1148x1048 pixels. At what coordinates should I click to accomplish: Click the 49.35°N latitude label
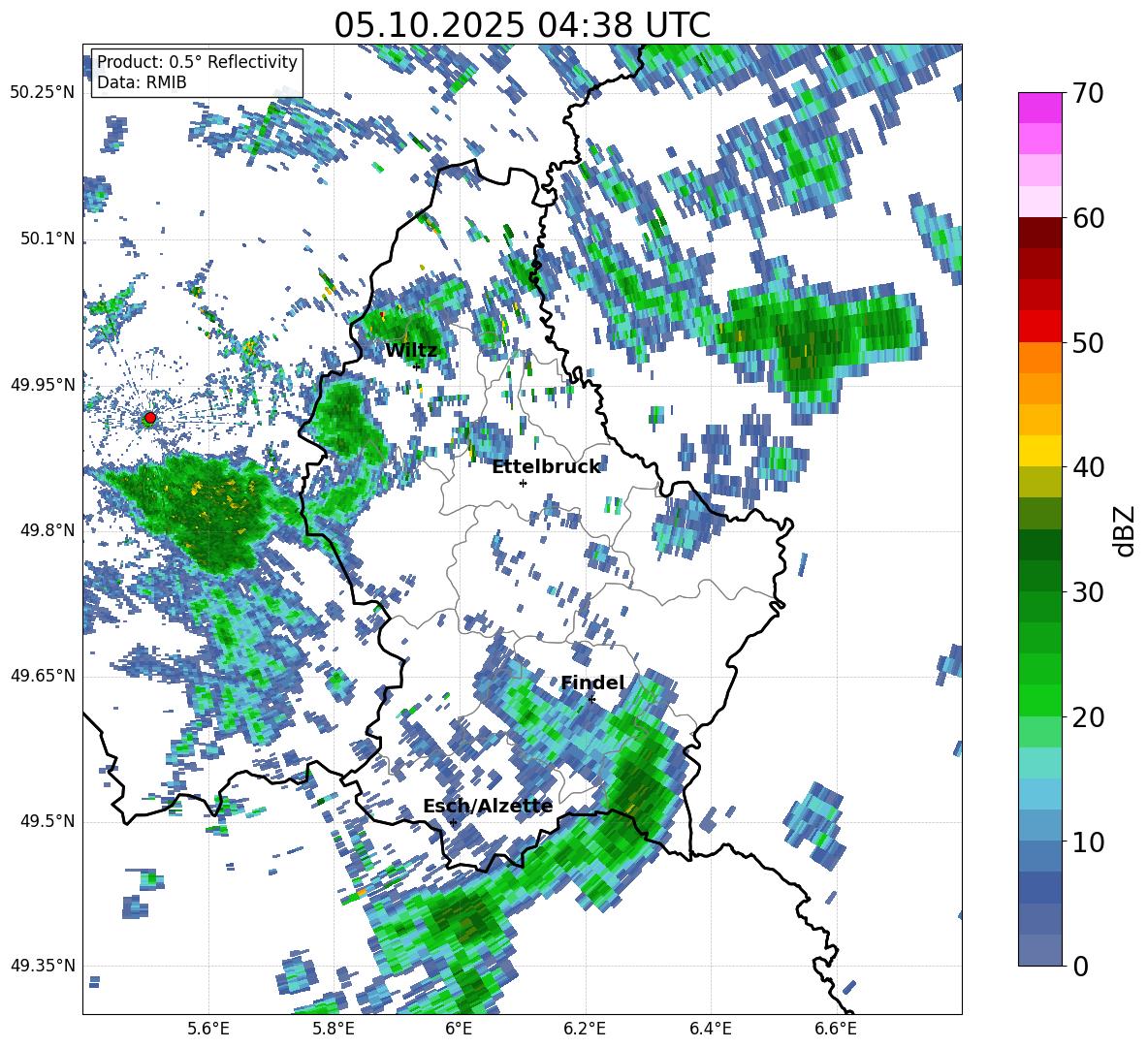pos(43,966)
